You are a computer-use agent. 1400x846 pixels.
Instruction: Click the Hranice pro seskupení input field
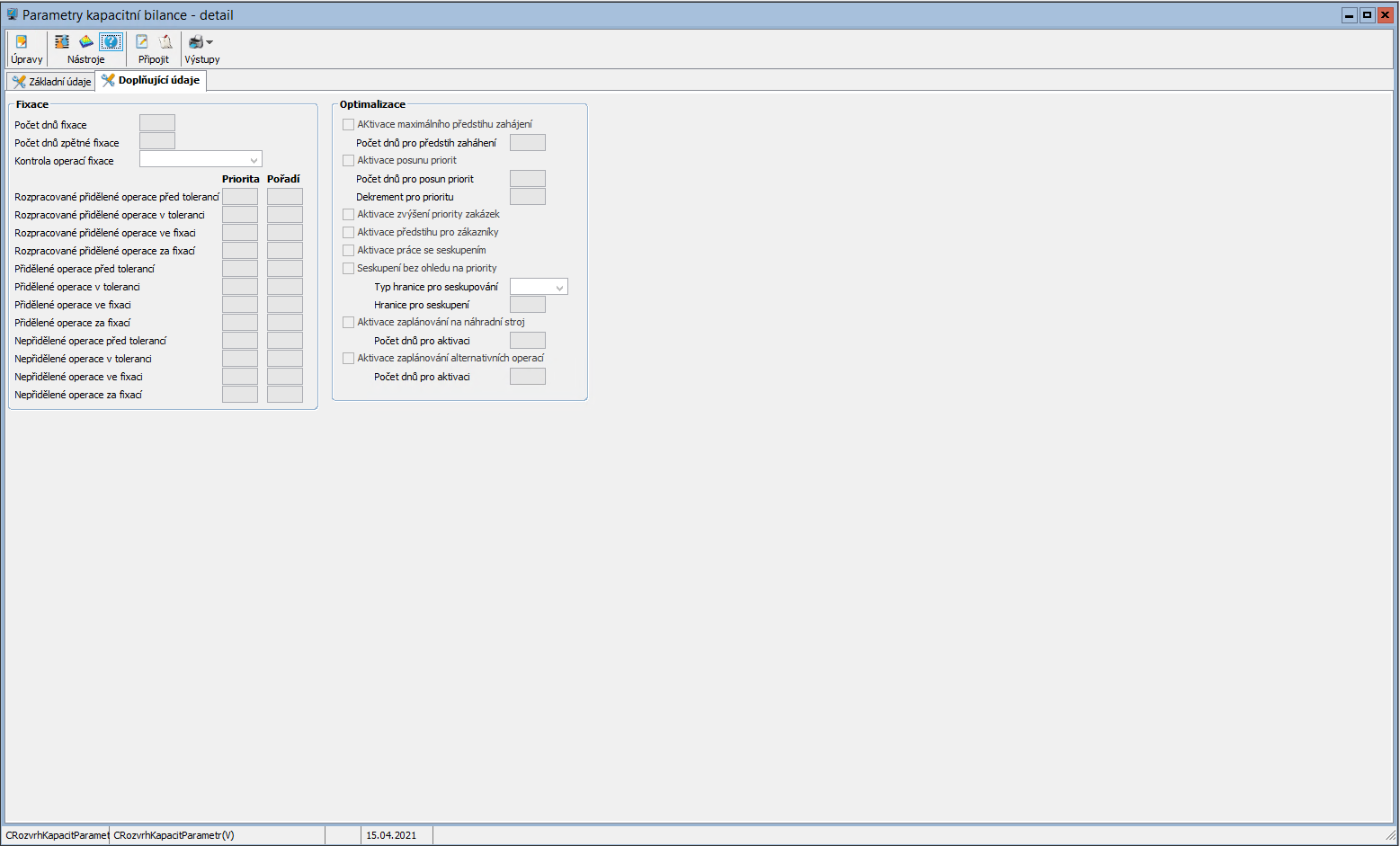(527, 305)
